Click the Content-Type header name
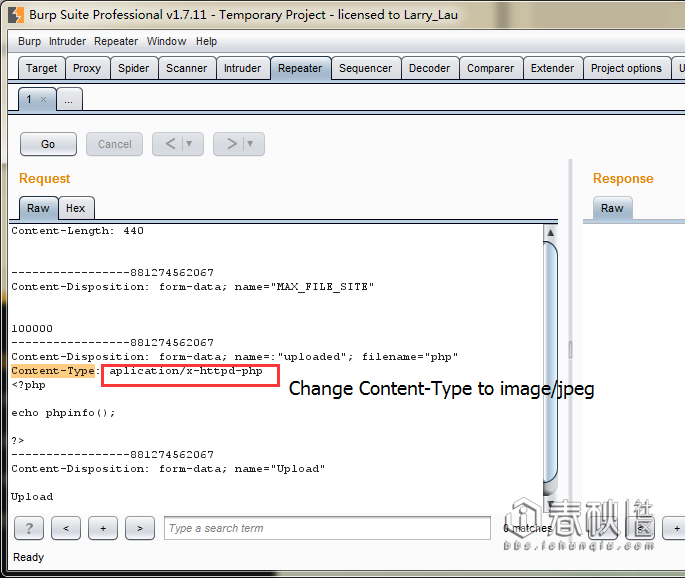The height and width of the screenshot is (578, 685). coord(53,370)
